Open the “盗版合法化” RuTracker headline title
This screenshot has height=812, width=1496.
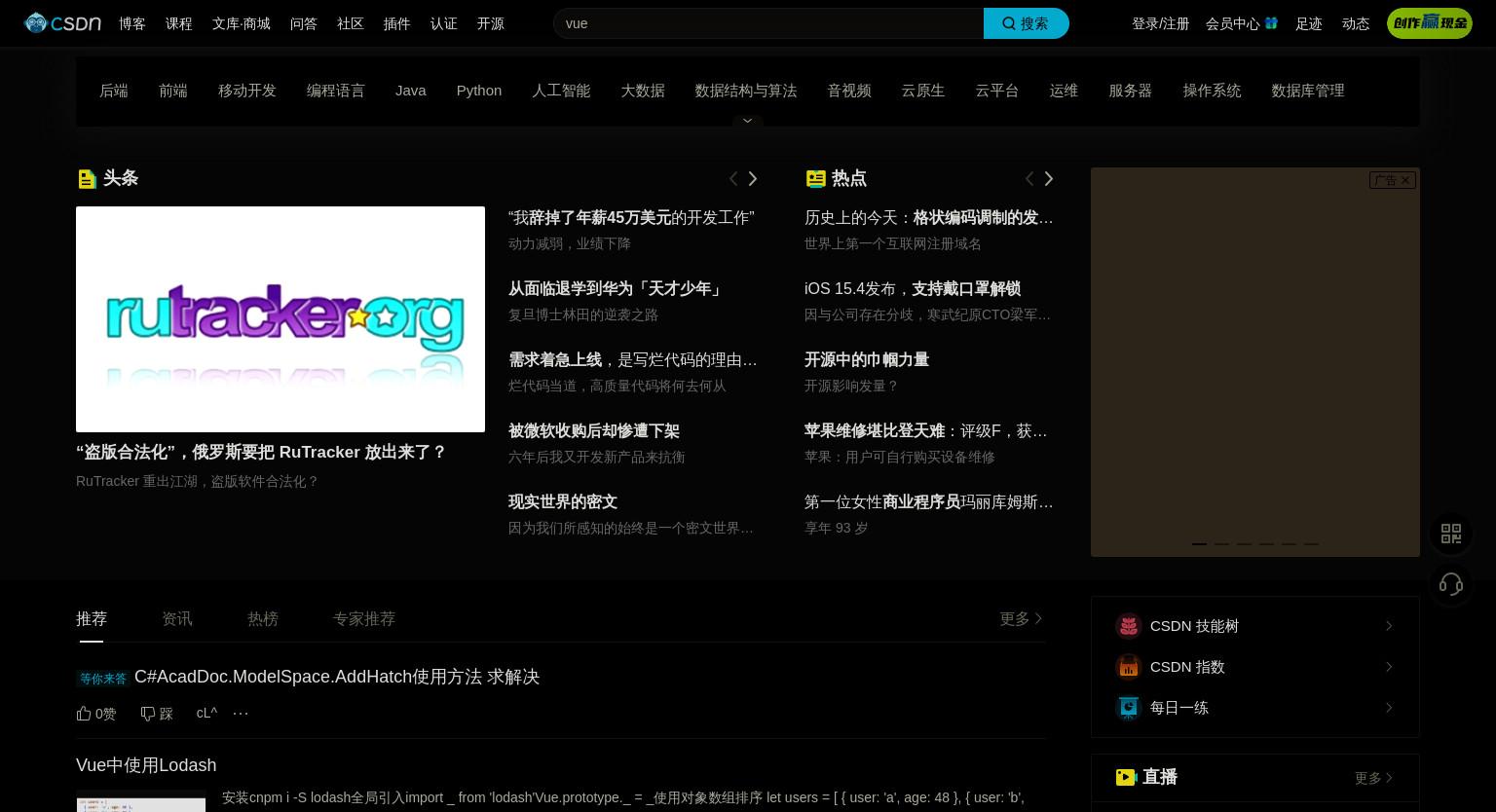point(261,453)
